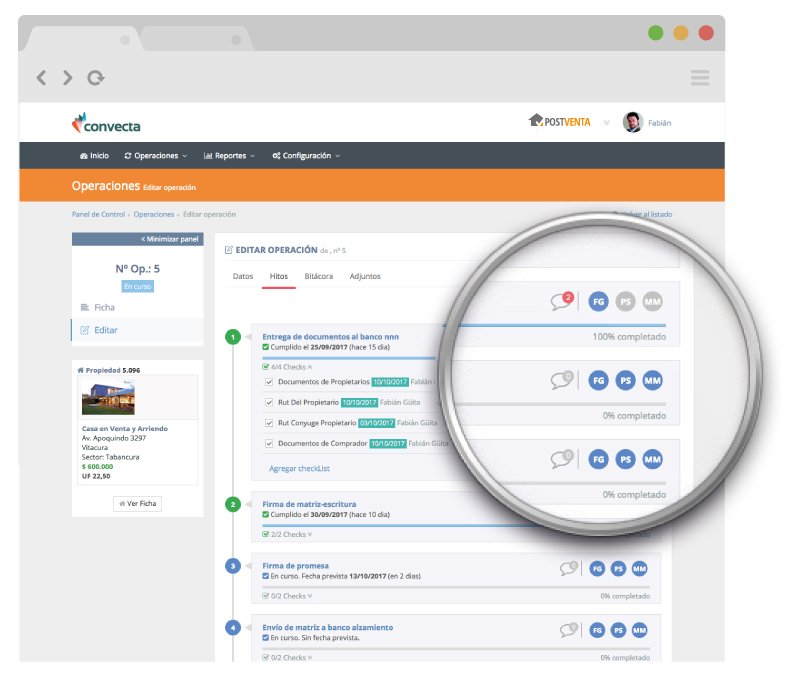Toggle Documentos de Comprador checkbox
This screenshot has height=687, width=800.
pos(269,443)
